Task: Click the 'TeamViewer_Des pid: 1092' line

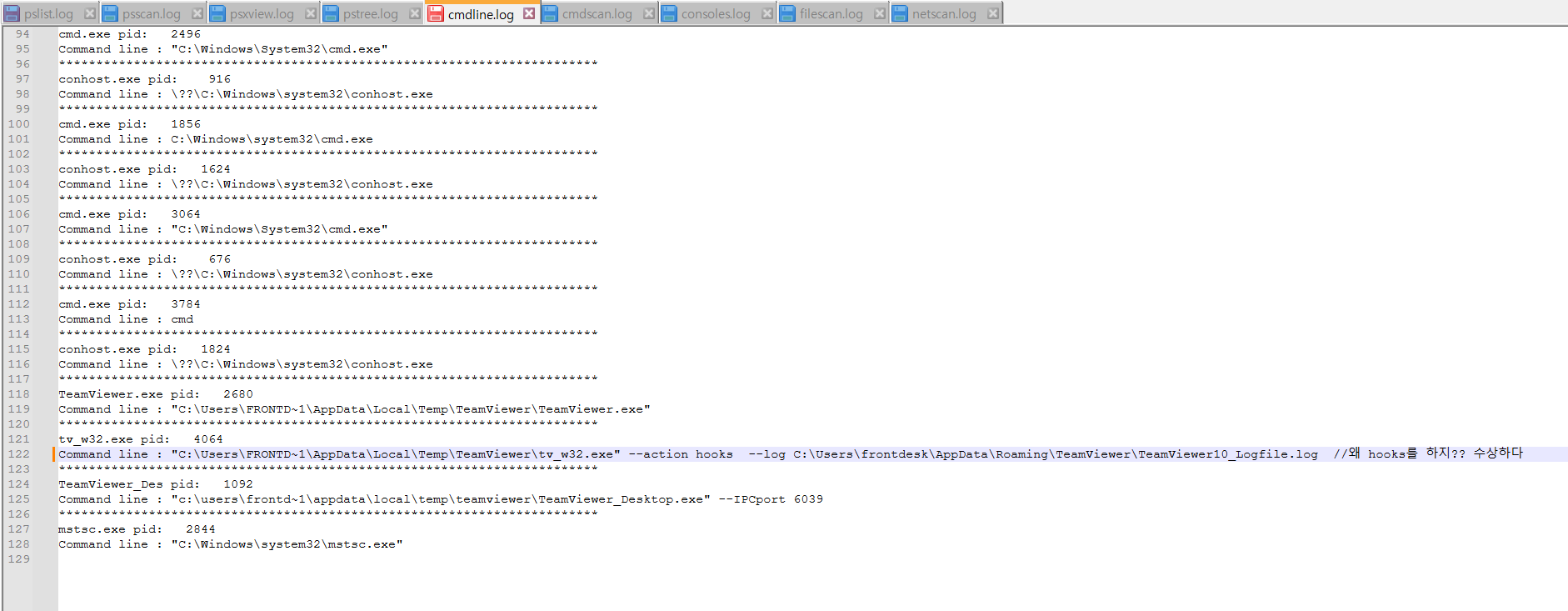Action: pos(156,484)
